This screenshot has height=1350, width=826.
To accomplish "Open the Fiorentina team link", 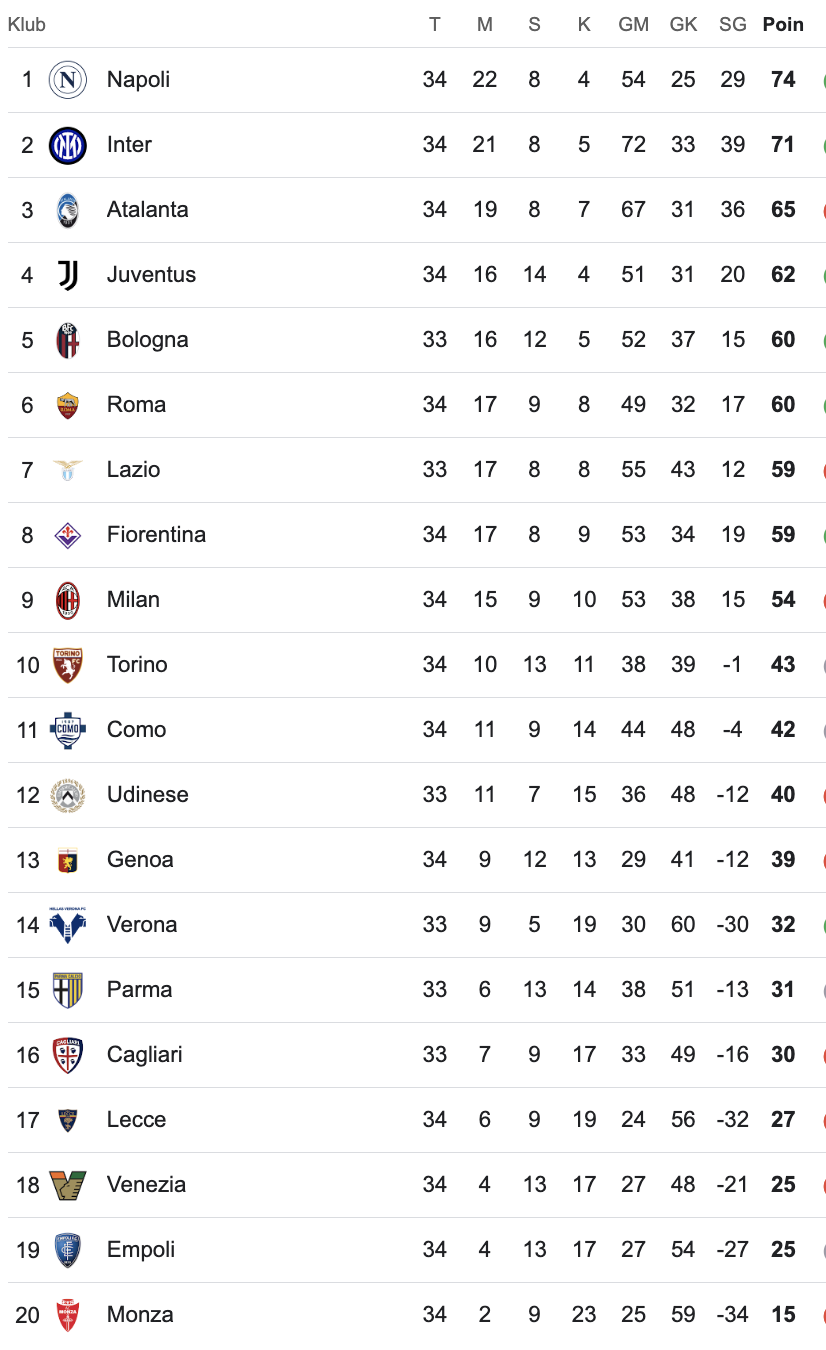I will (x=156, y=535).
